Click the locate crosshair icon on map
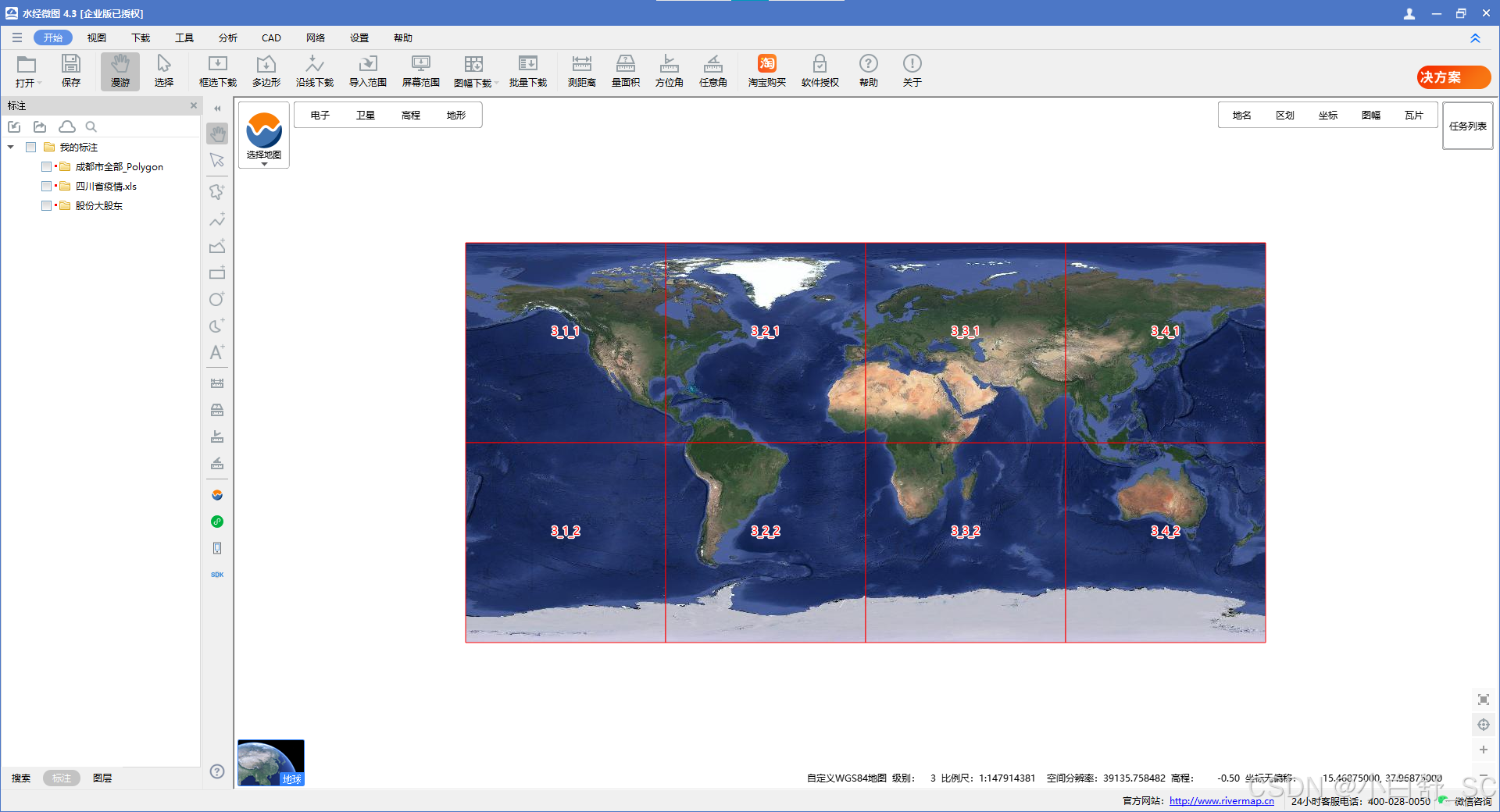The image size is (1500, 812). pyautogui.click(x=1483, y=725)
